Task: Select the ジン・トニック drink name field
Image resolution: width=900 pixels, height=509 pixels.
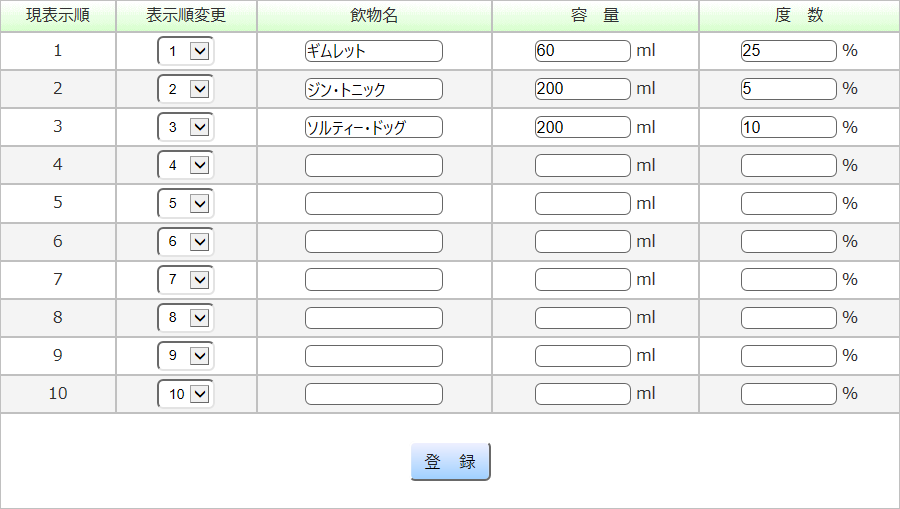Action: pyautogui.click(x=373, y=89)
